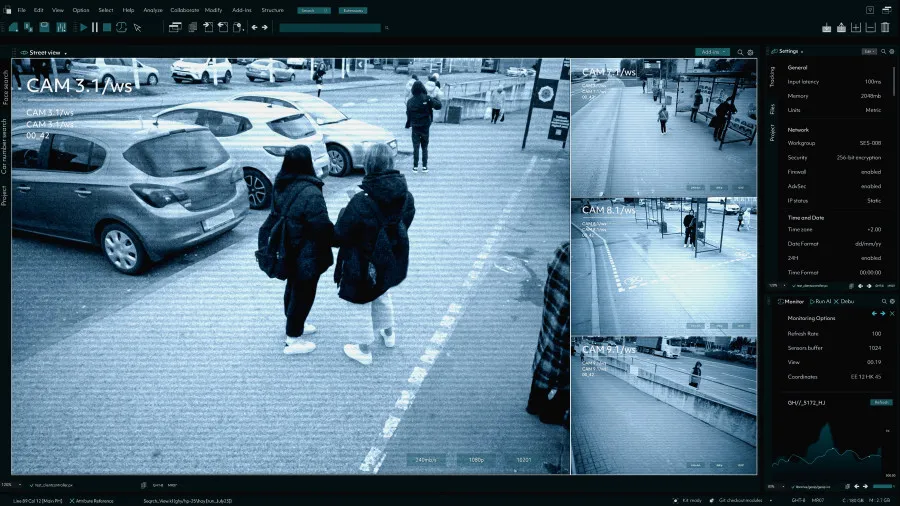Viewport: 900px width, 506px height.
Task: Click the Refresh button in Monitor panel
Action: 880,402
